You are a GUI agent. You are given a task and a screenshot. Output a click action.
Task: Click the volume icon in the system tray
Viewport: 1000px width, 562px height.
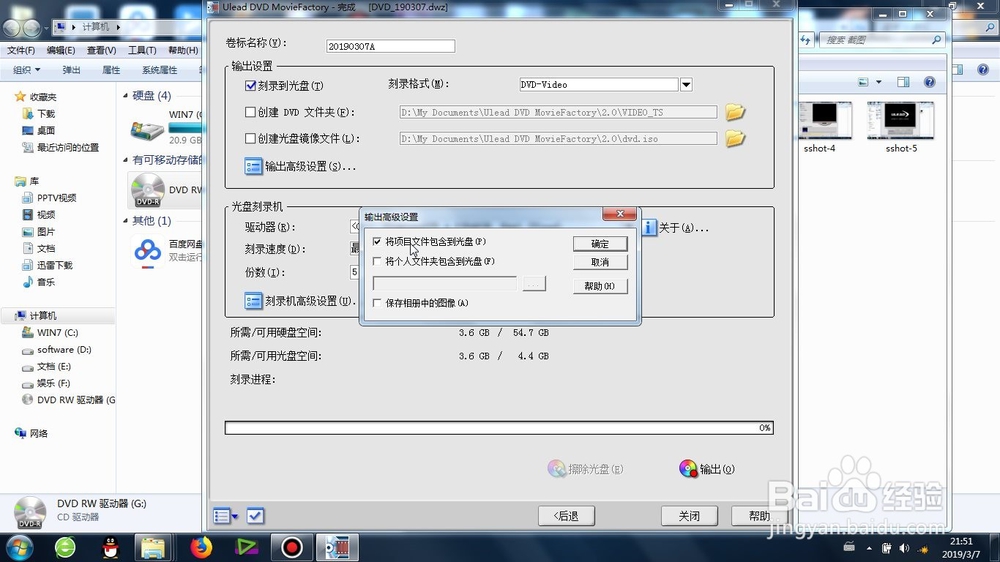coord(904,548)
